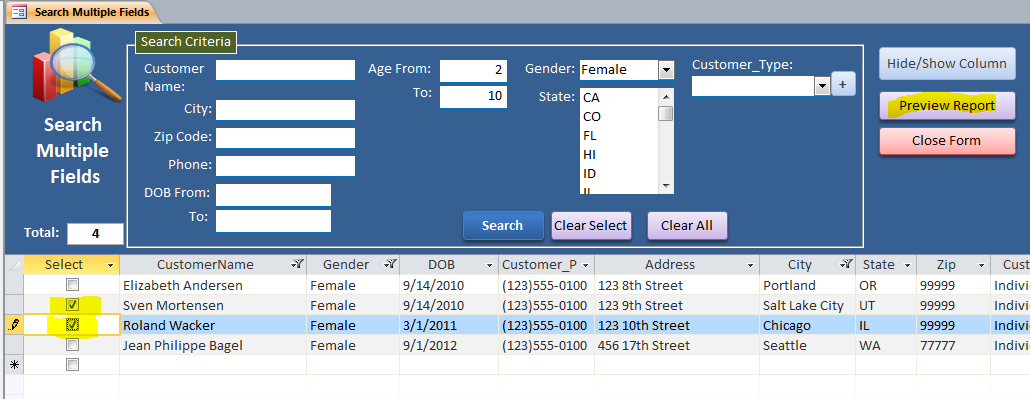Click the DOB From input field
Screen dimensions: 1030x399
tap(273, 195)
